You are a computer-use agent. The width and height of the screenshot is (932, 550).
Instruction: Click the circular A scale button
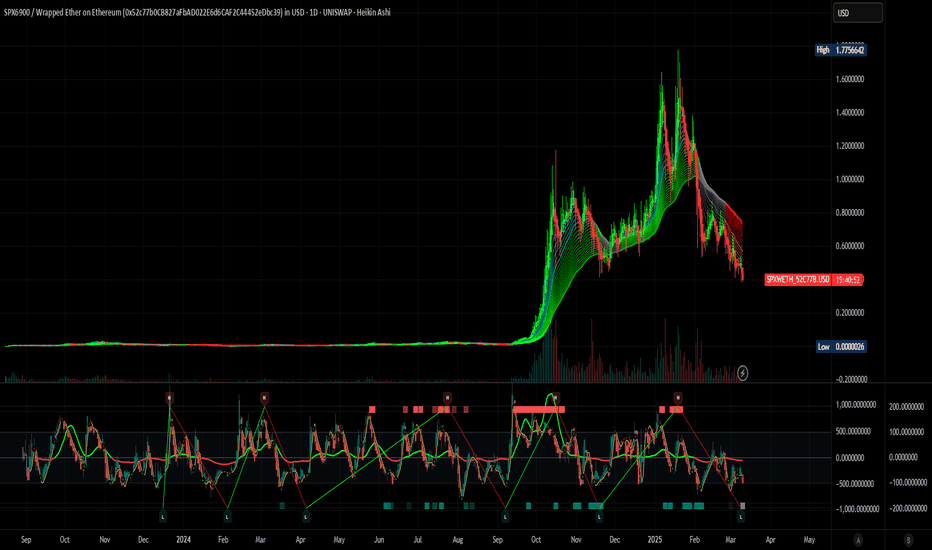click(x=858, y=540)
